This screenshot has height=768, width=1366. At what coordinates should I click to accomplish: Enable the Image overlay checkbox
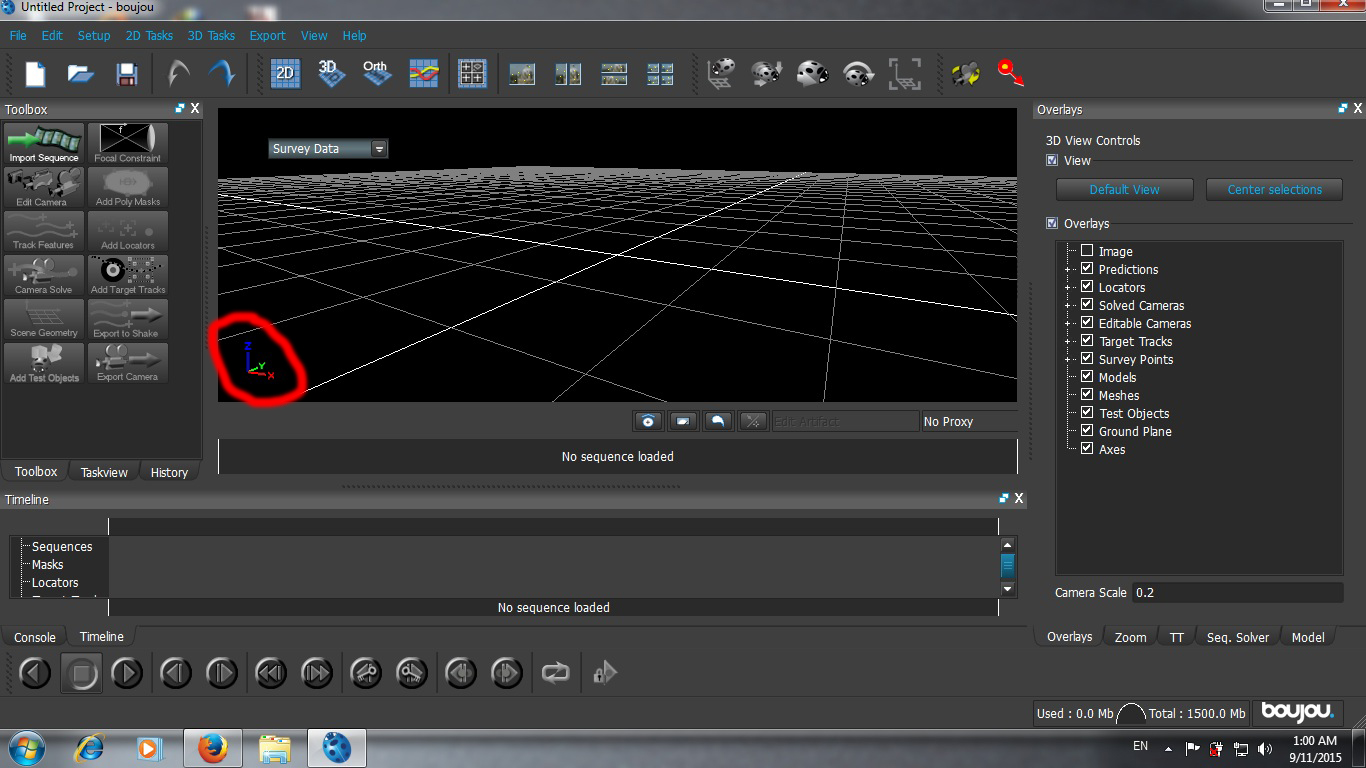point(1087,251)
